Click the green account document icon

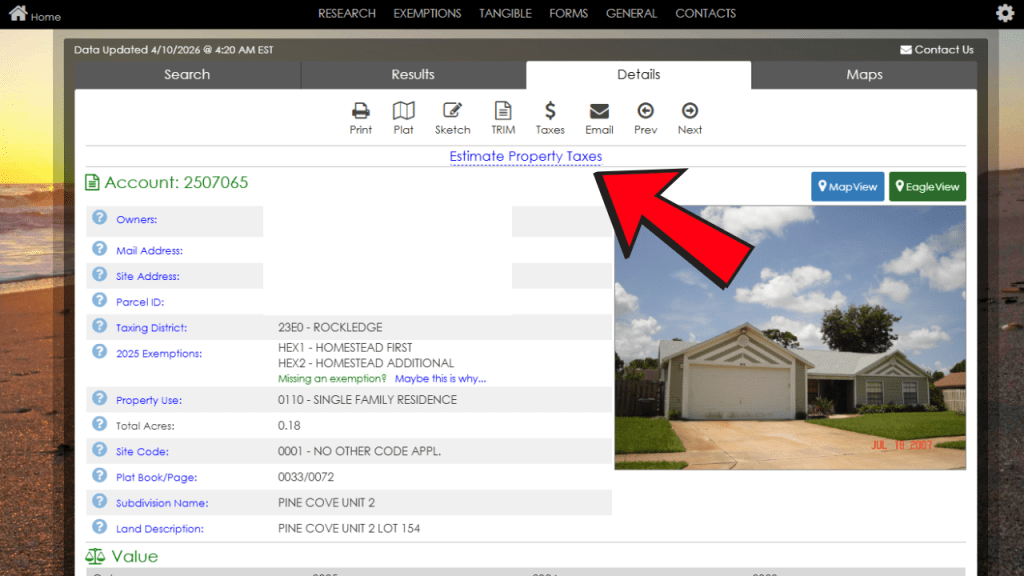(x=92, y=184)
